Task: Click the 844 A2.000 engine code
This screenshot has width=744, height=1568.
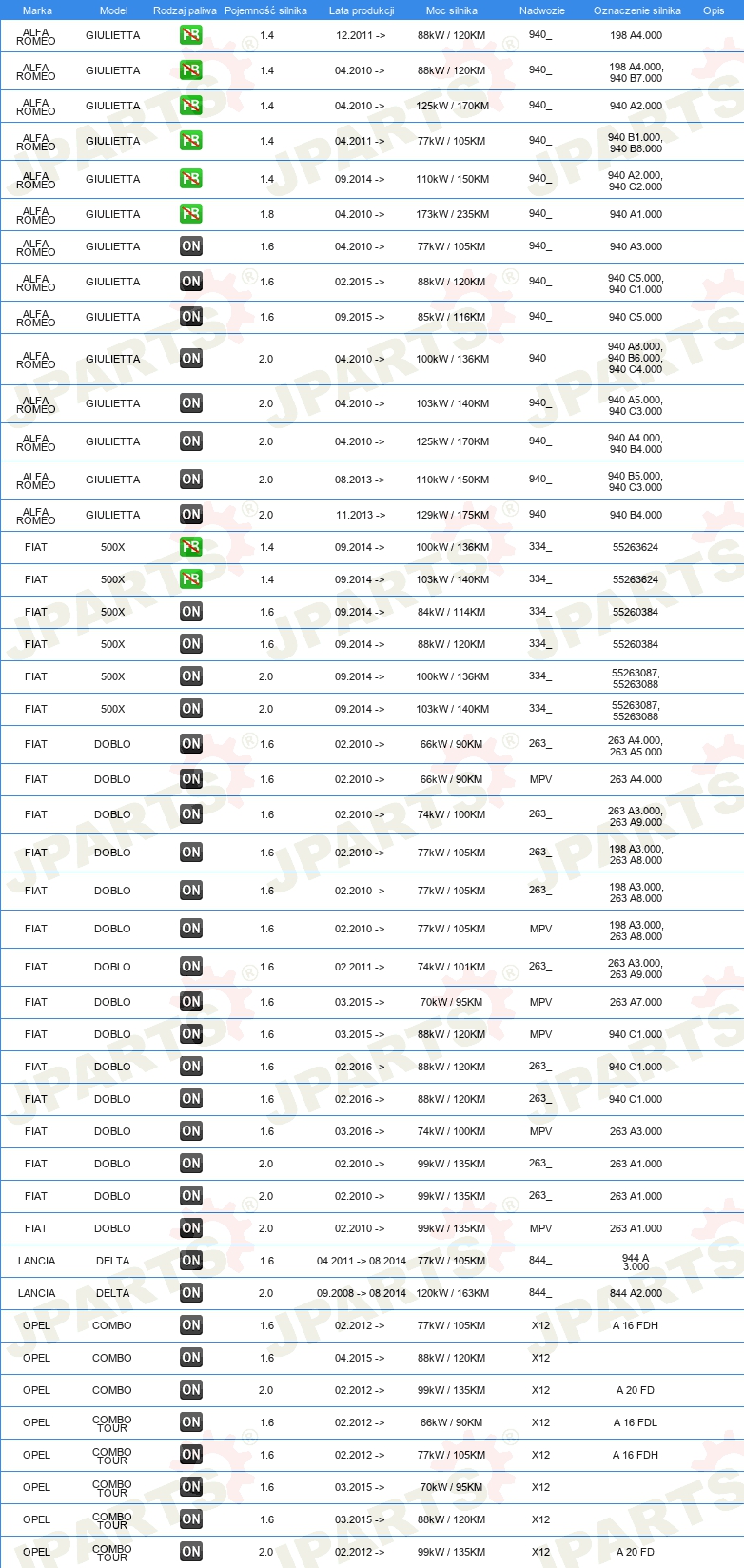Action: (636, 1293)
